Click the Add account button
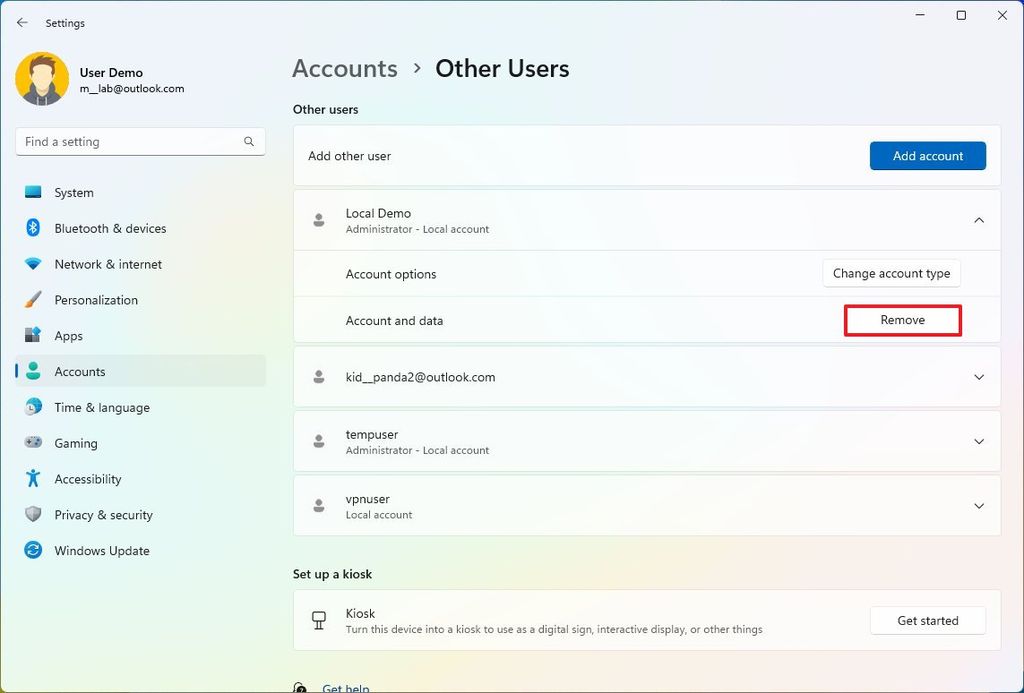1024x693 pixels. pos(927,155)
